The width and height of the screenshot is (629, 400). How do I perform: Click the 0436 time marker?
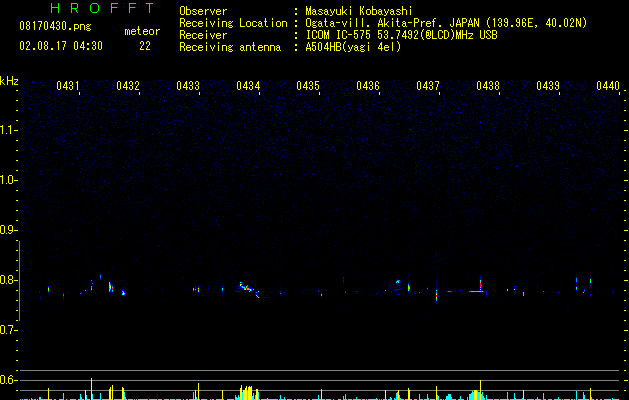pos(368,86)
